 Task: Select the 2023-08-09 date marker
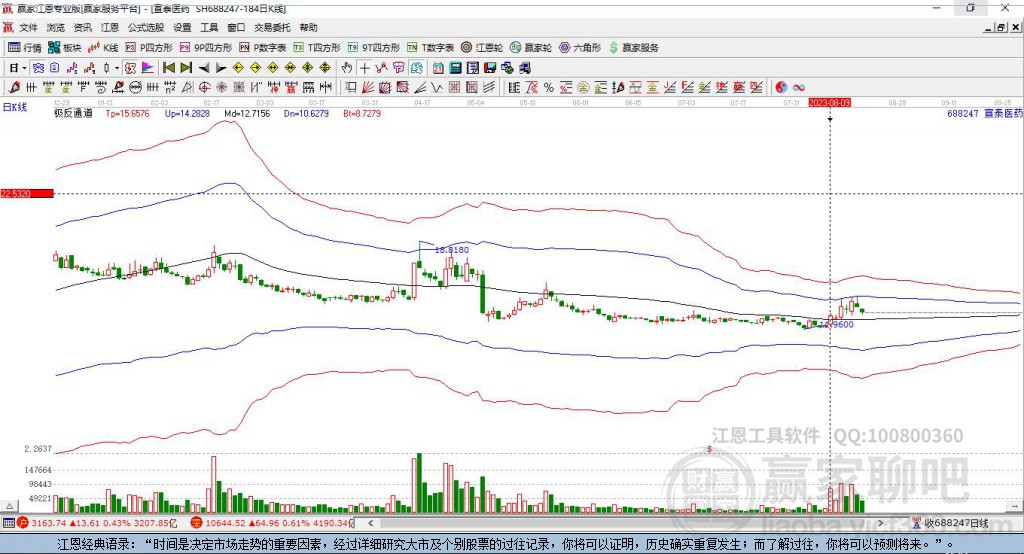point(829,103)
